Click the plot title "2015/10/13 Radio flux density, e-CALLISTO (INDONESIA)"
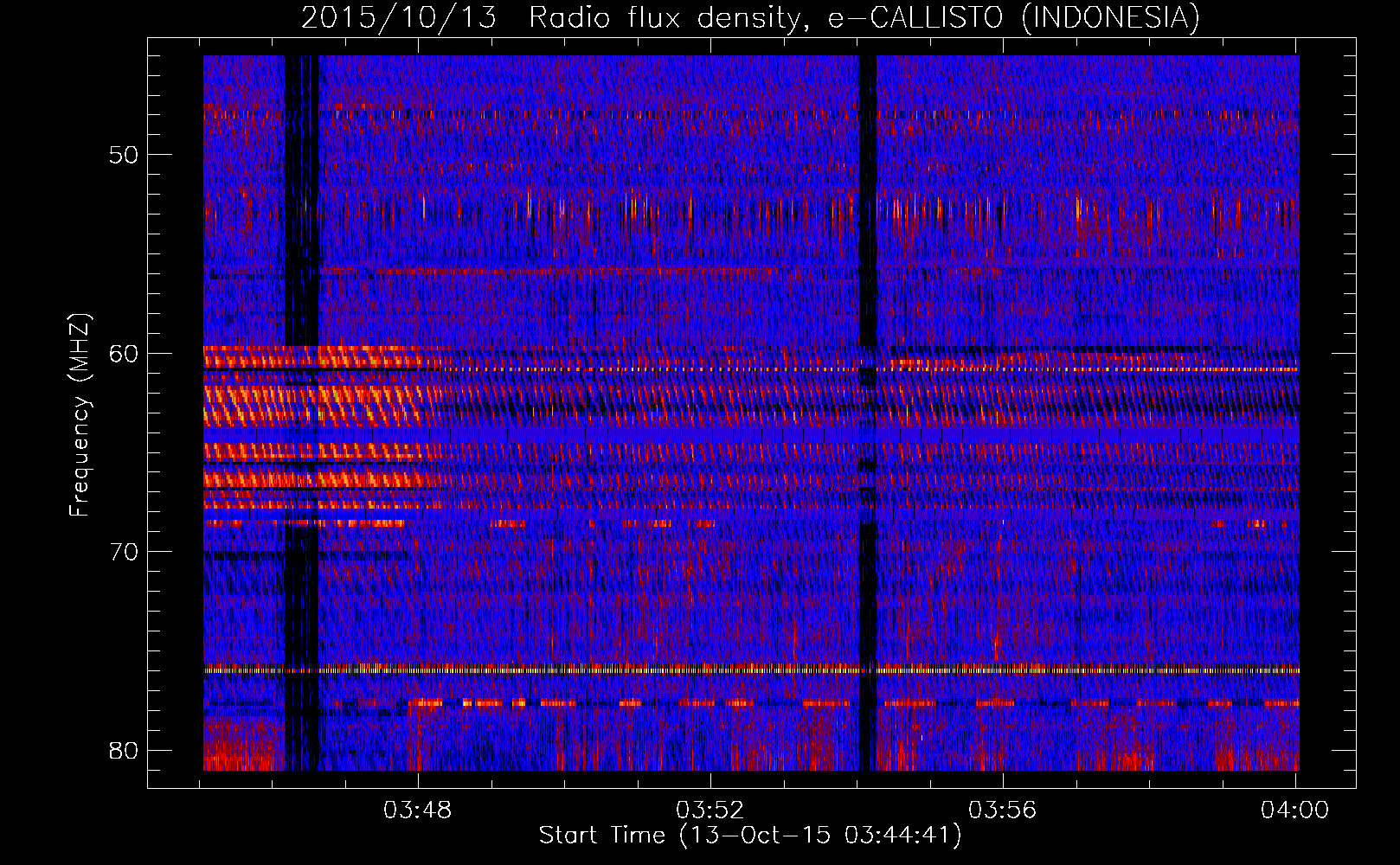Image resolution: width=1400 pixels, height=865 pixels. click(x=751, y=17)
